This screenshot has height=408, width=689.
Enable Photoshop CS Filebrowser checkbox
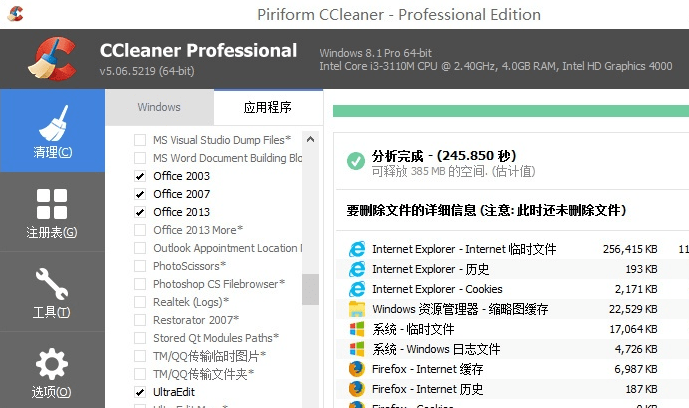(140, 284)
